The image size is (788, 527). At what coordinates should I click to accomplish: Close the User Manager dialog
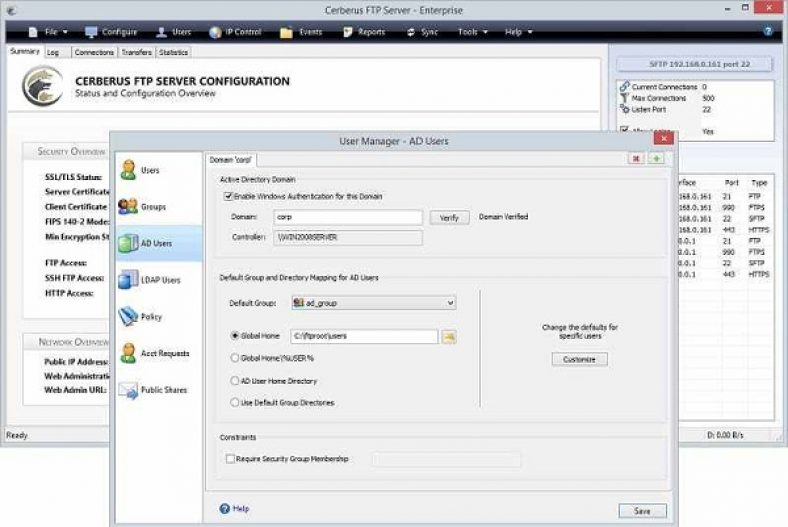click(664, 139)
